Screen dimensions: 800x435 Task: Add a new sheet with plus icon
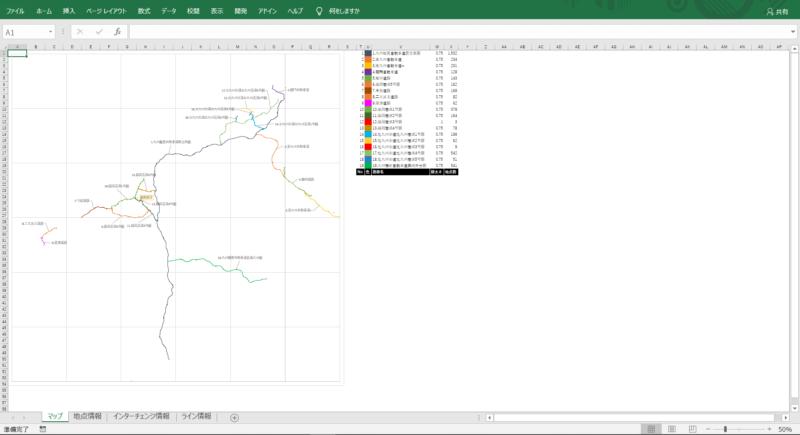tap(234, 418)
